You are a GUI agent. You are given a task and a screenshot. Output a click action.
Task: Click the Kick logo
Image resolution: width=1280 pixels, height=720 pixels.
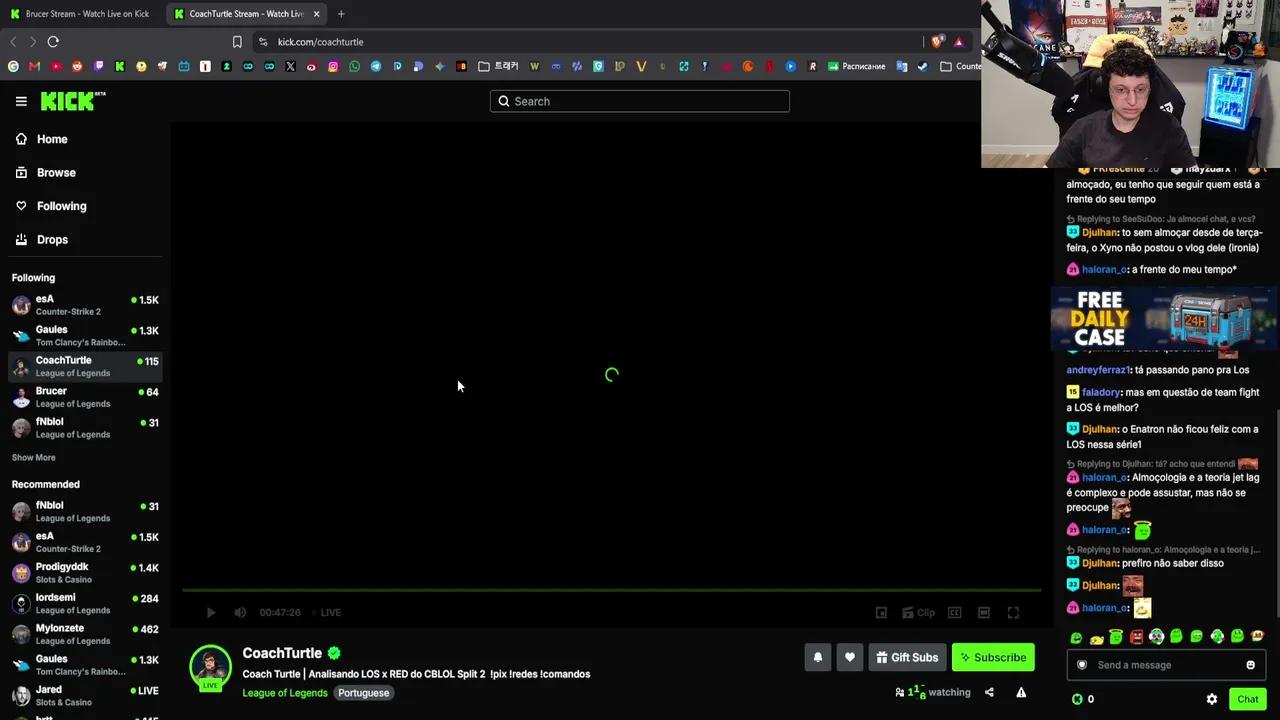[72, 100]
